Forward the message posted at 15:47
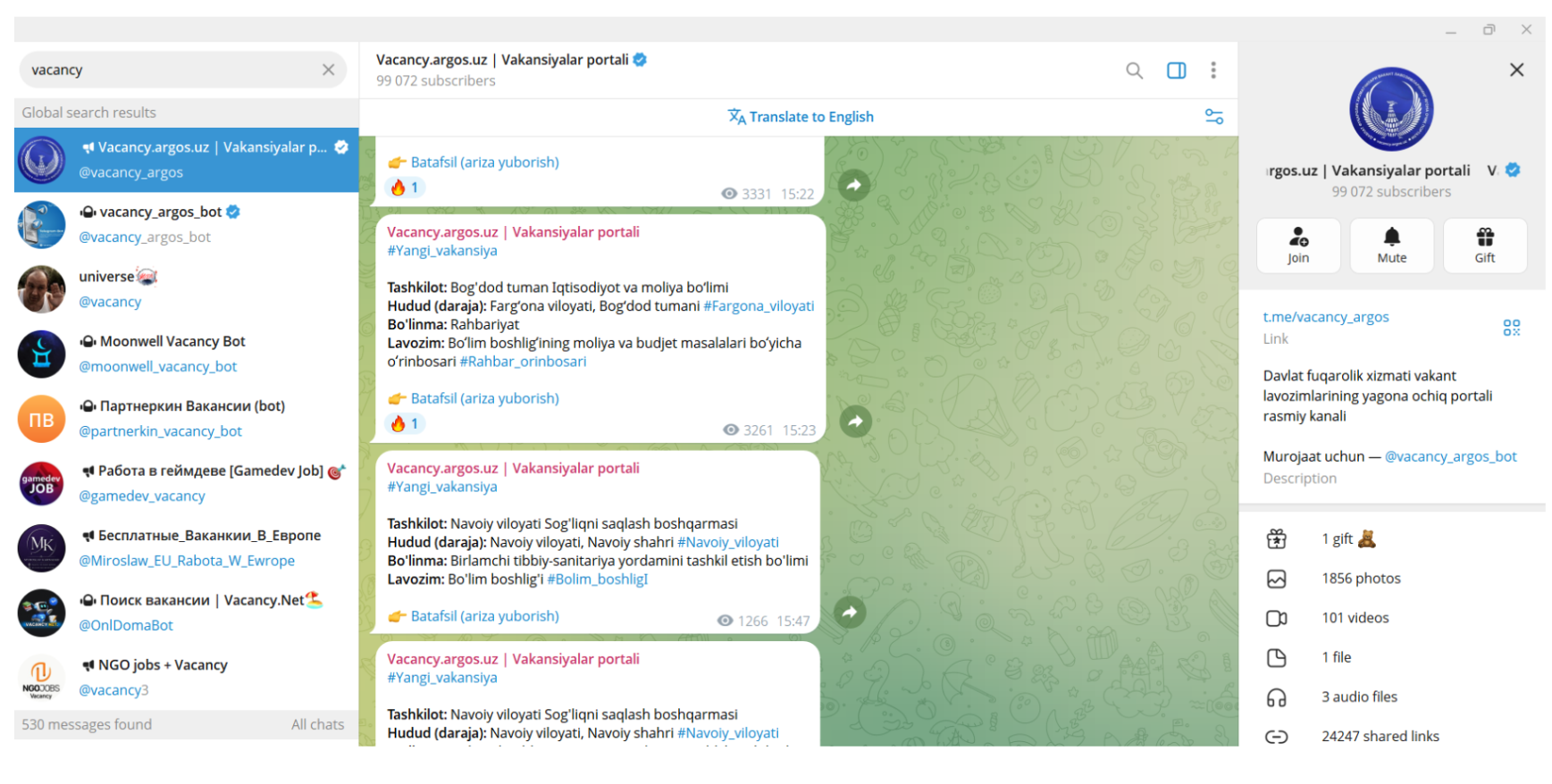Image resolution: width=1552 pixels, height=784 pixels. pyautogui.click(x=850, y=613)
